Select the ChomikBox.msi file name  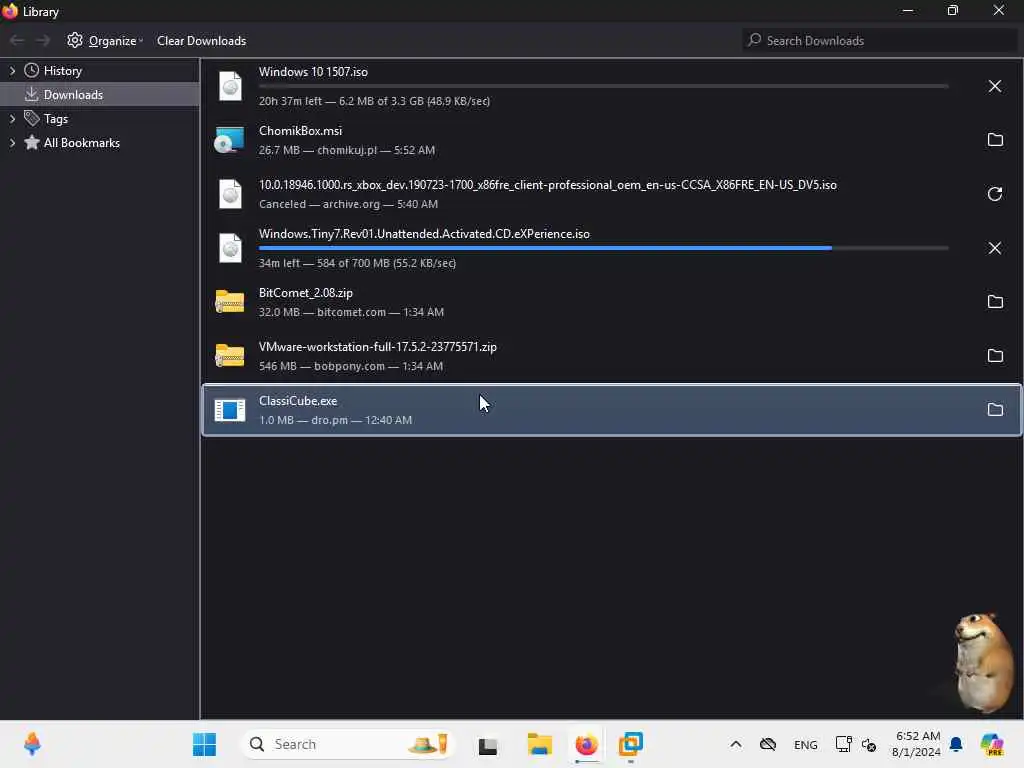pos(300,131)
